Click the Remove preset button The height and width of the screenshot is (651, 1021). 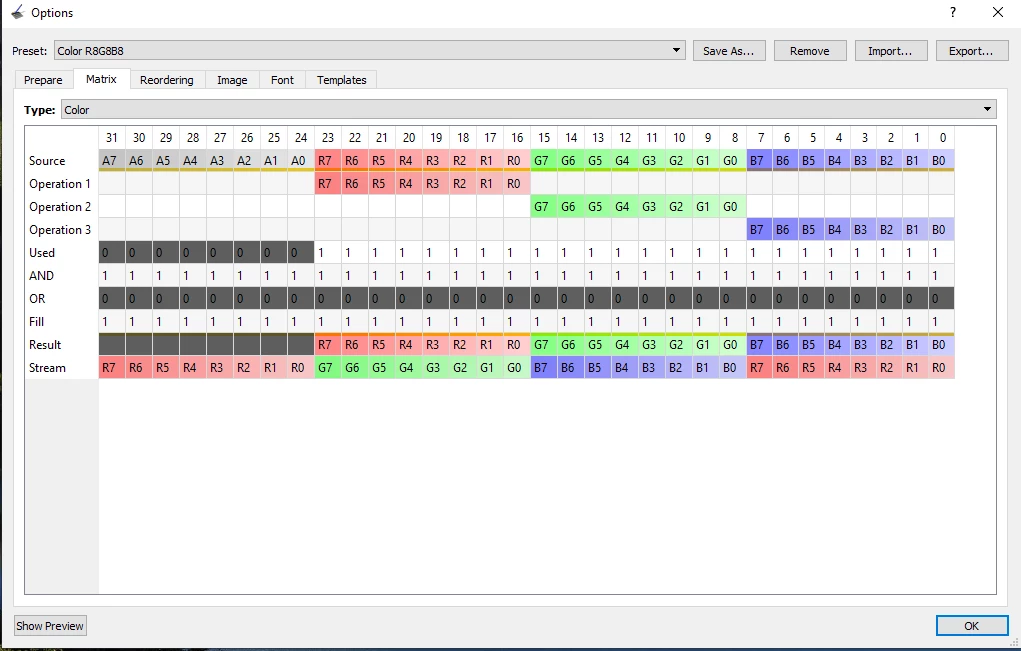(x=809, y=51)
